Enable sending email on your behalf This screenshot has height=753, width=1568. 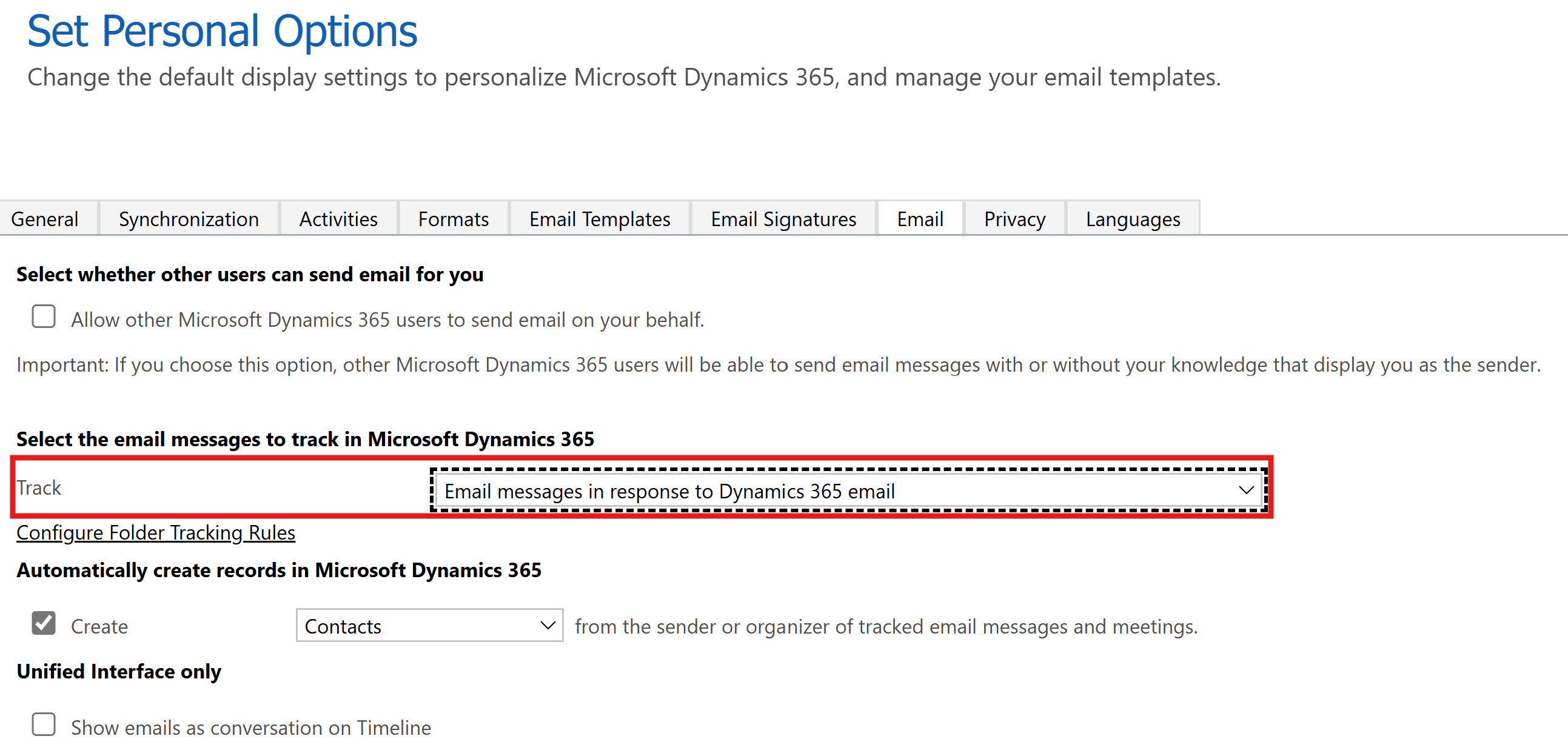[43, 316]
